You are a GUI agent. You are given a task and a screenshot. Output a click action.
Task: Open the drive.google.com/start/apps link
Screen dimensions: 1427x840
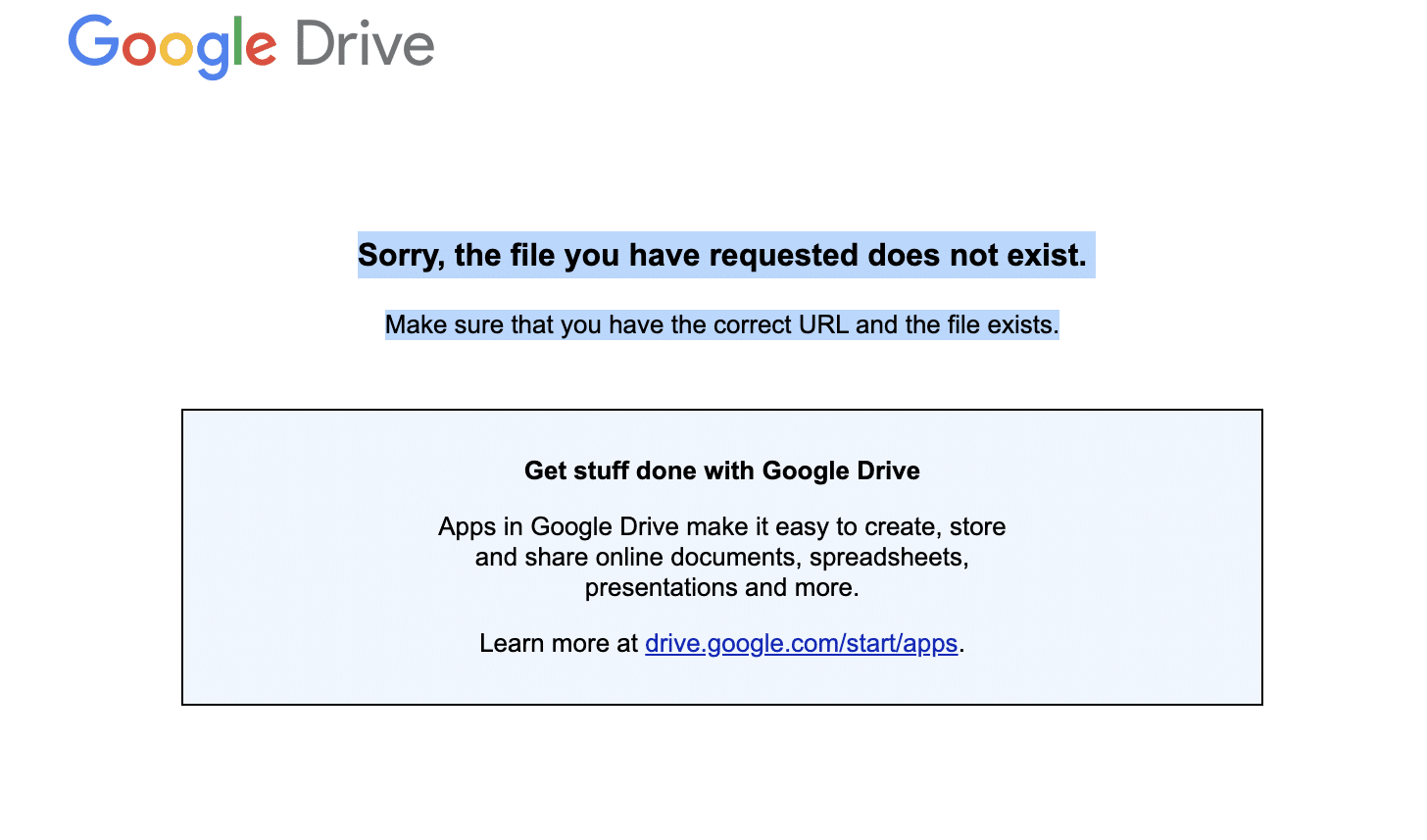pyautogui.click(x=801, y=643)
